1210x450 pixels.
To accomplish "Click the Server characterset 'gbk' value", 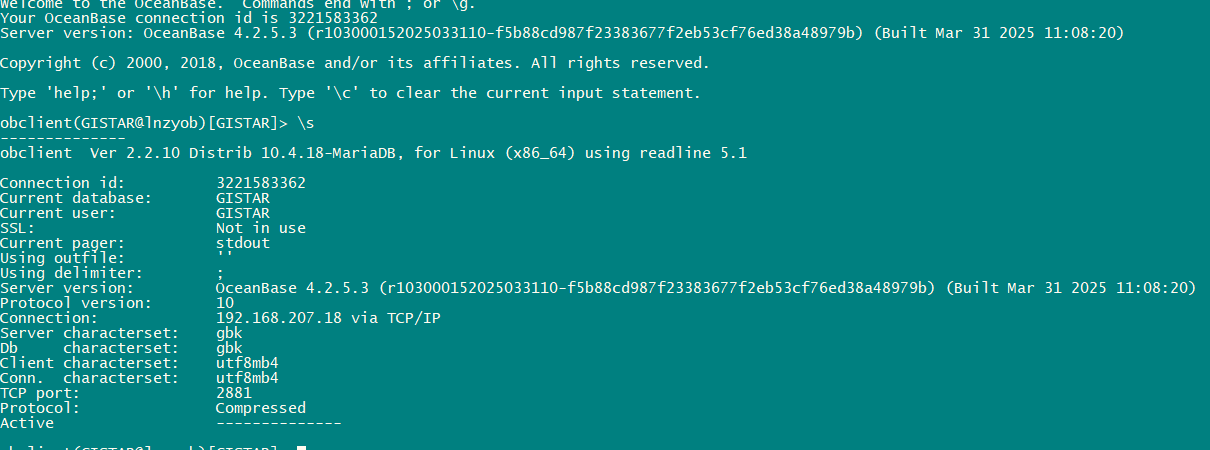I will pos(229,333).
